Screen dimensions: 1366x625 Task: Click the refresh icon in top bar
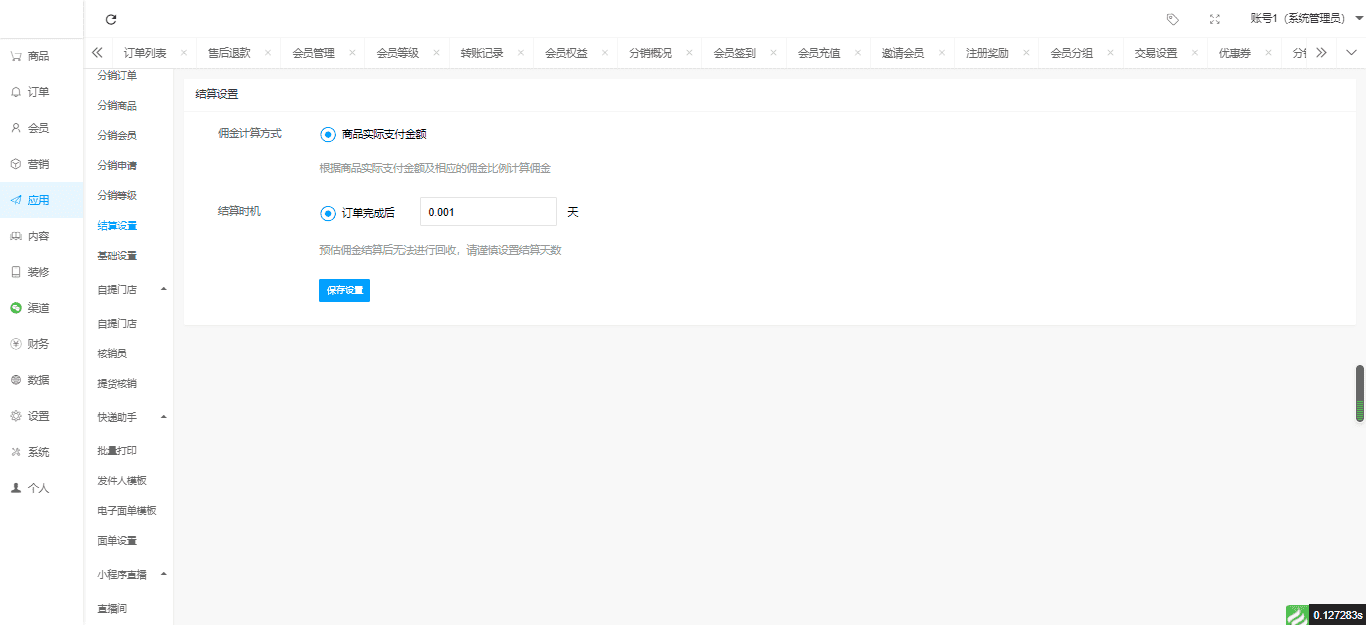pos(111,19)
